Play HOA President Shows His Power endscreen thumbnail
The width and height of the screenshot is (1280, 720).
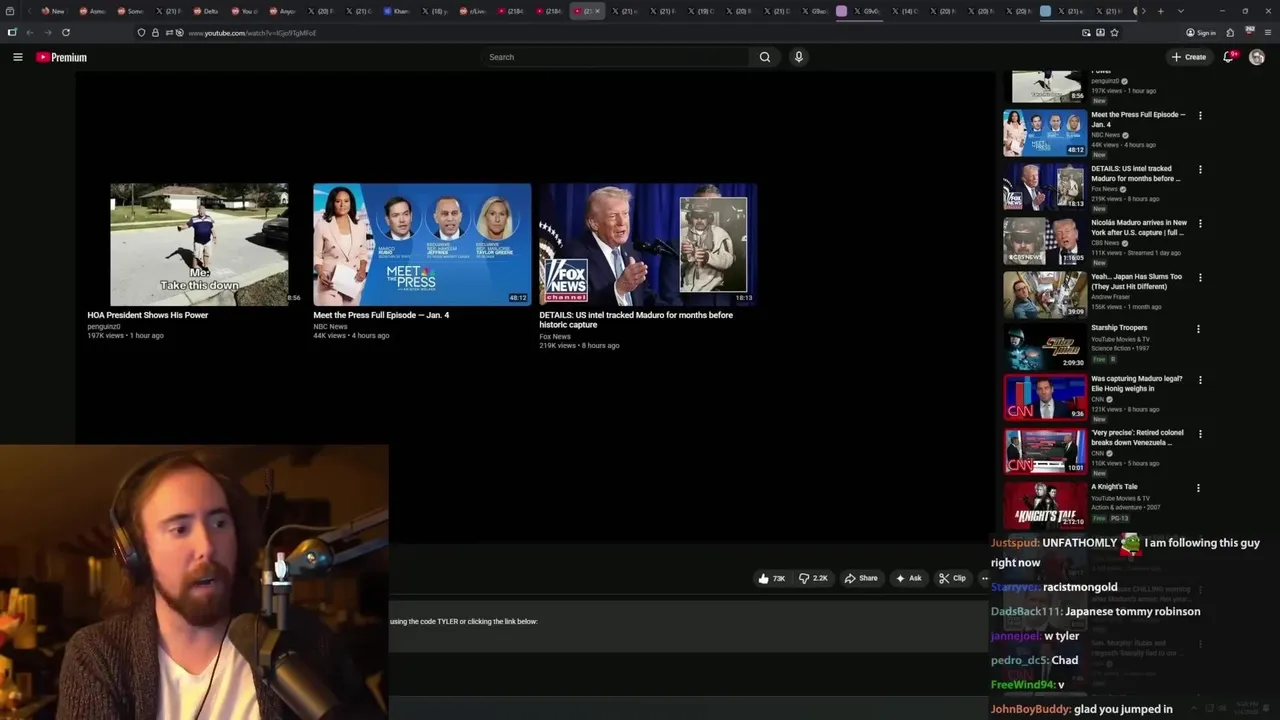pos(199,244)
